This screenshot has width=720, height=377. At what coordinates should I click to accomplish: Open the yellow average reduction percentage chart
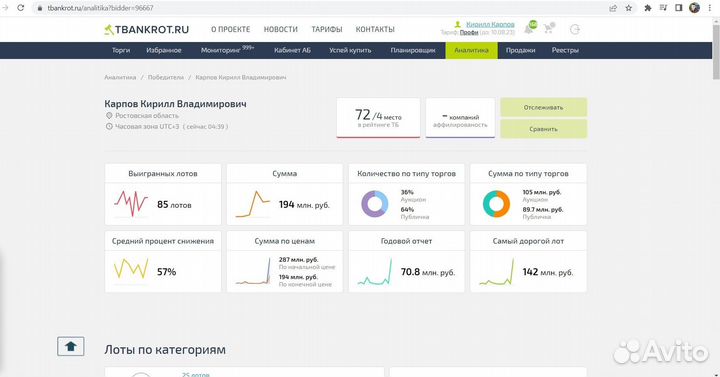tap(131, 269)
